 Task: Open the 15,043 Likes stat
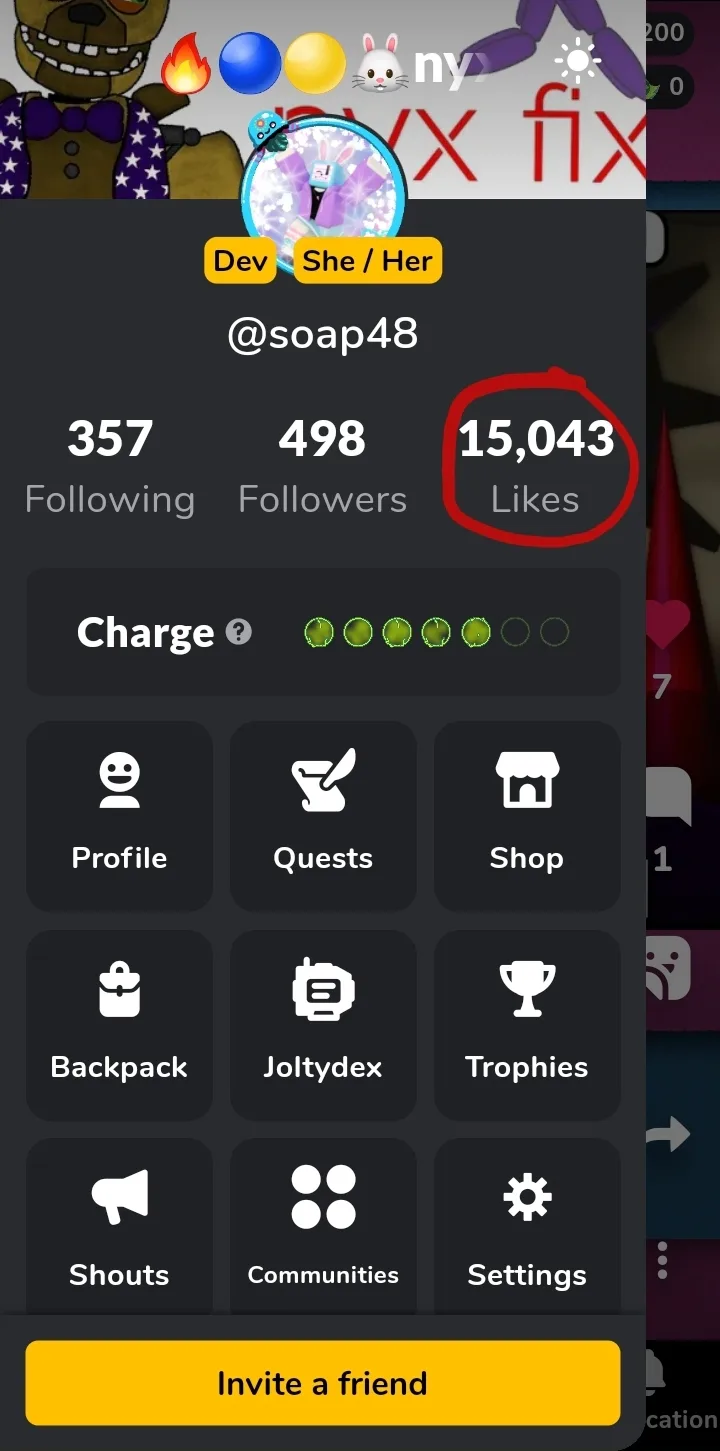[x=536, y=467]
